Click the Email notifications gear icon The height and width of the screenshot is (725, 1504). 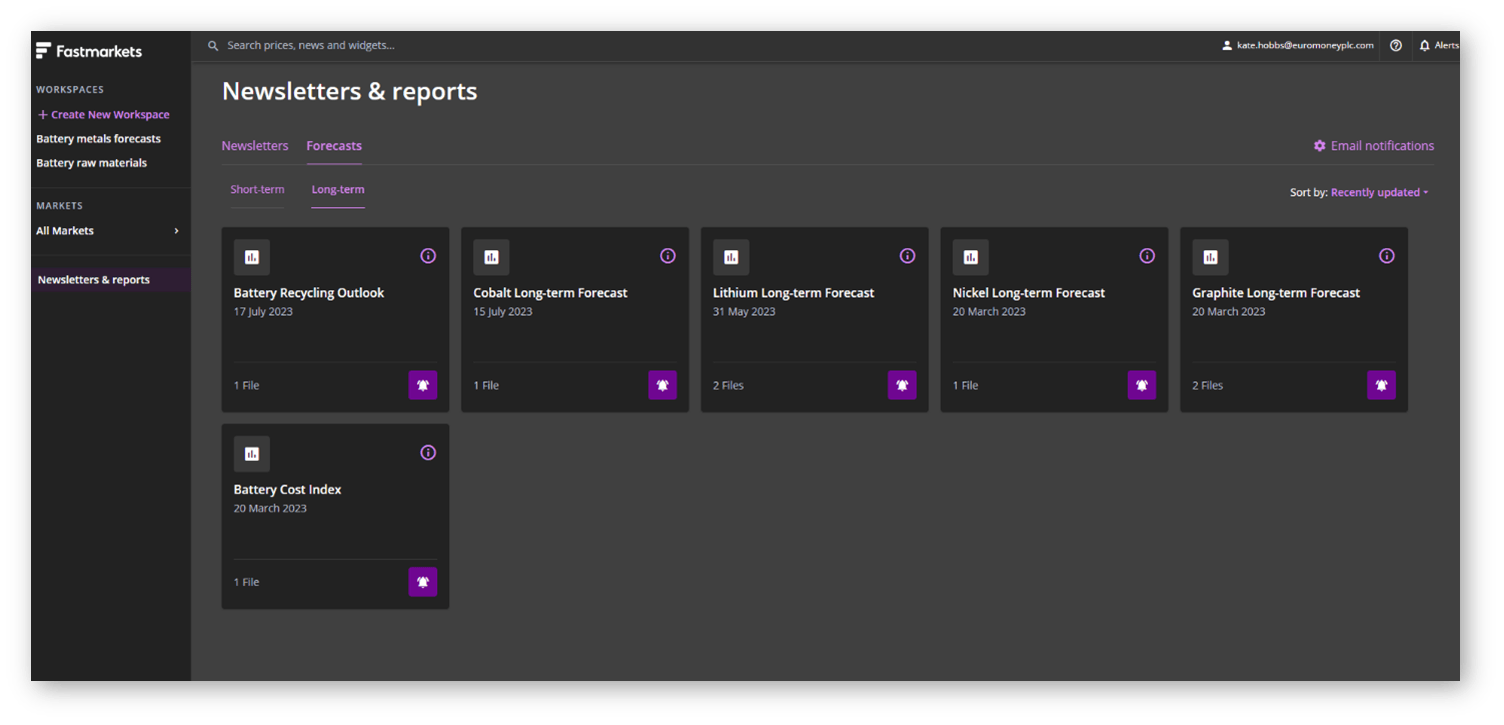click(1319, 146)
